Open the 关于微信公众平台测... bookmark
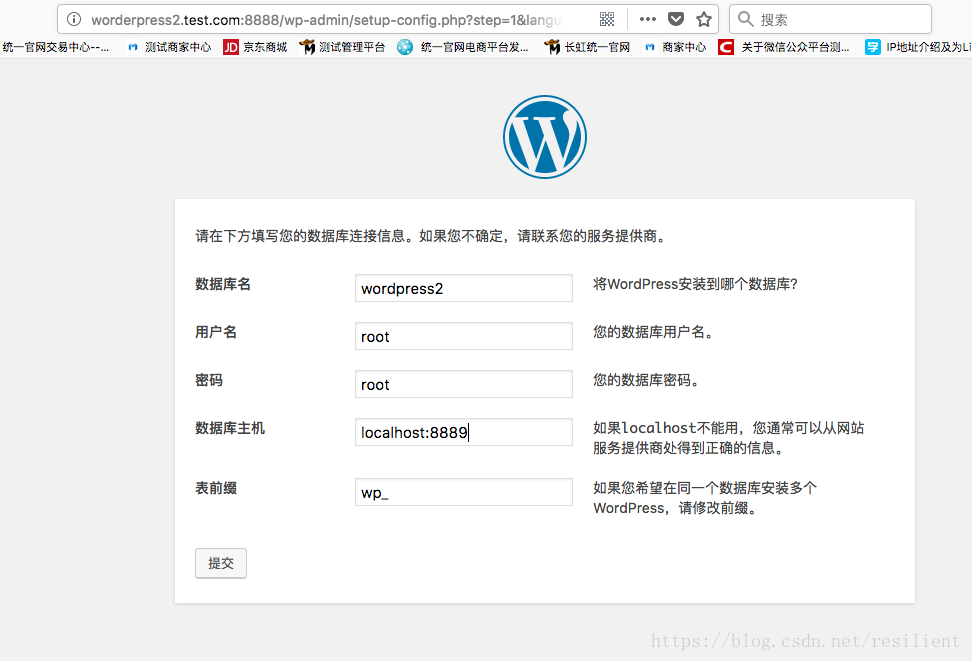Screen dimensions: 972x661 click(784, 47)
